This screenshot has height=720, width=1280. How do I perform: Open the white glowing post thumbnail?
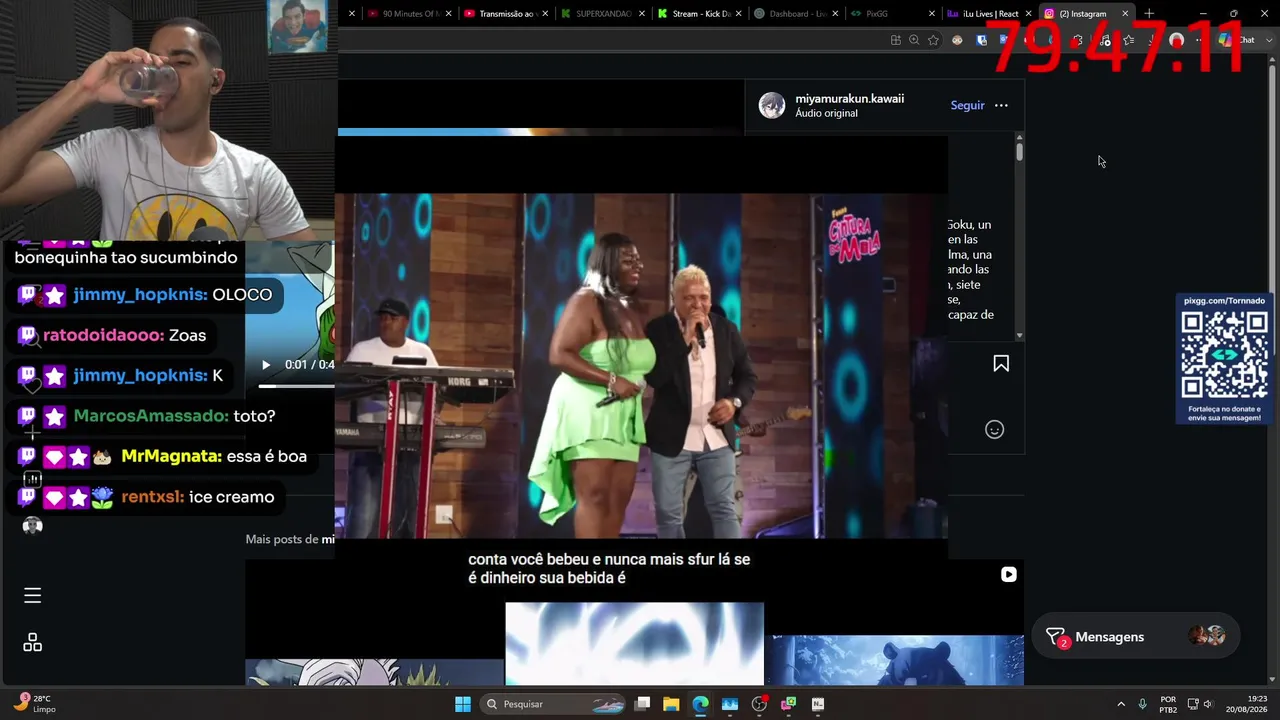coord(634,644)
